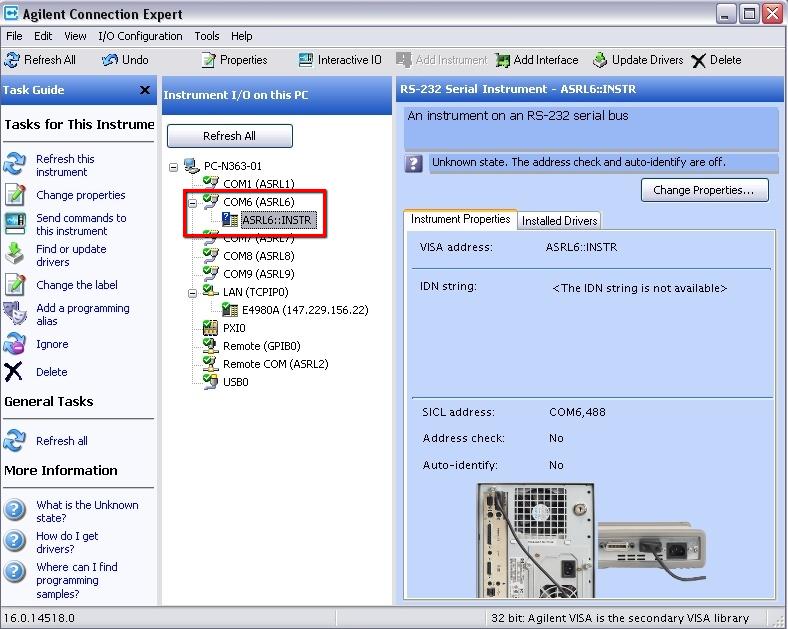Screen dimensions: 788x629
Task: Select Remote COM (ASRL2) in the tree
Action: (x=275, y=364)
